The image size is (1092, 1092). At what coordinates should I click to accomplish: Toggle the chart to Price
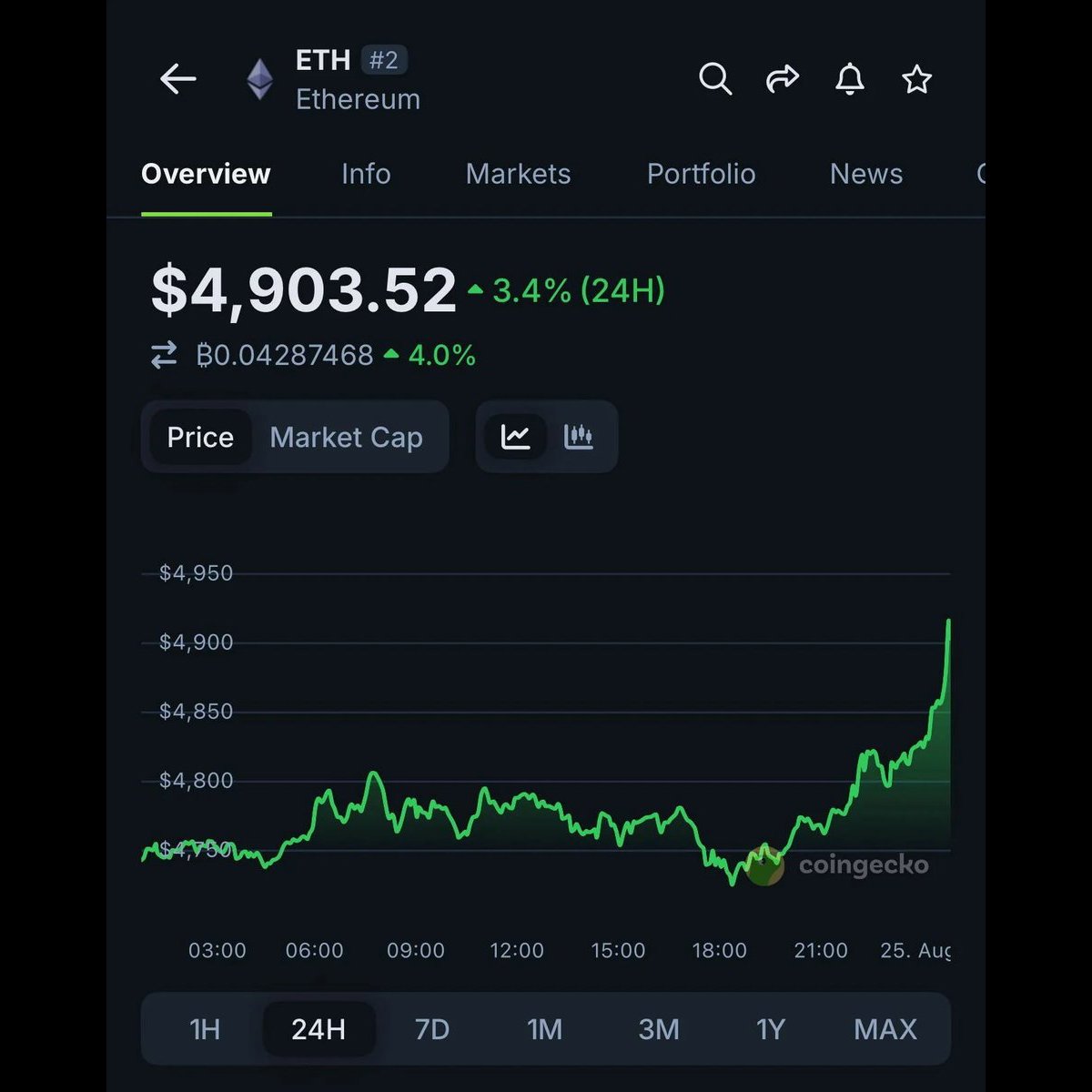point(200,437)
